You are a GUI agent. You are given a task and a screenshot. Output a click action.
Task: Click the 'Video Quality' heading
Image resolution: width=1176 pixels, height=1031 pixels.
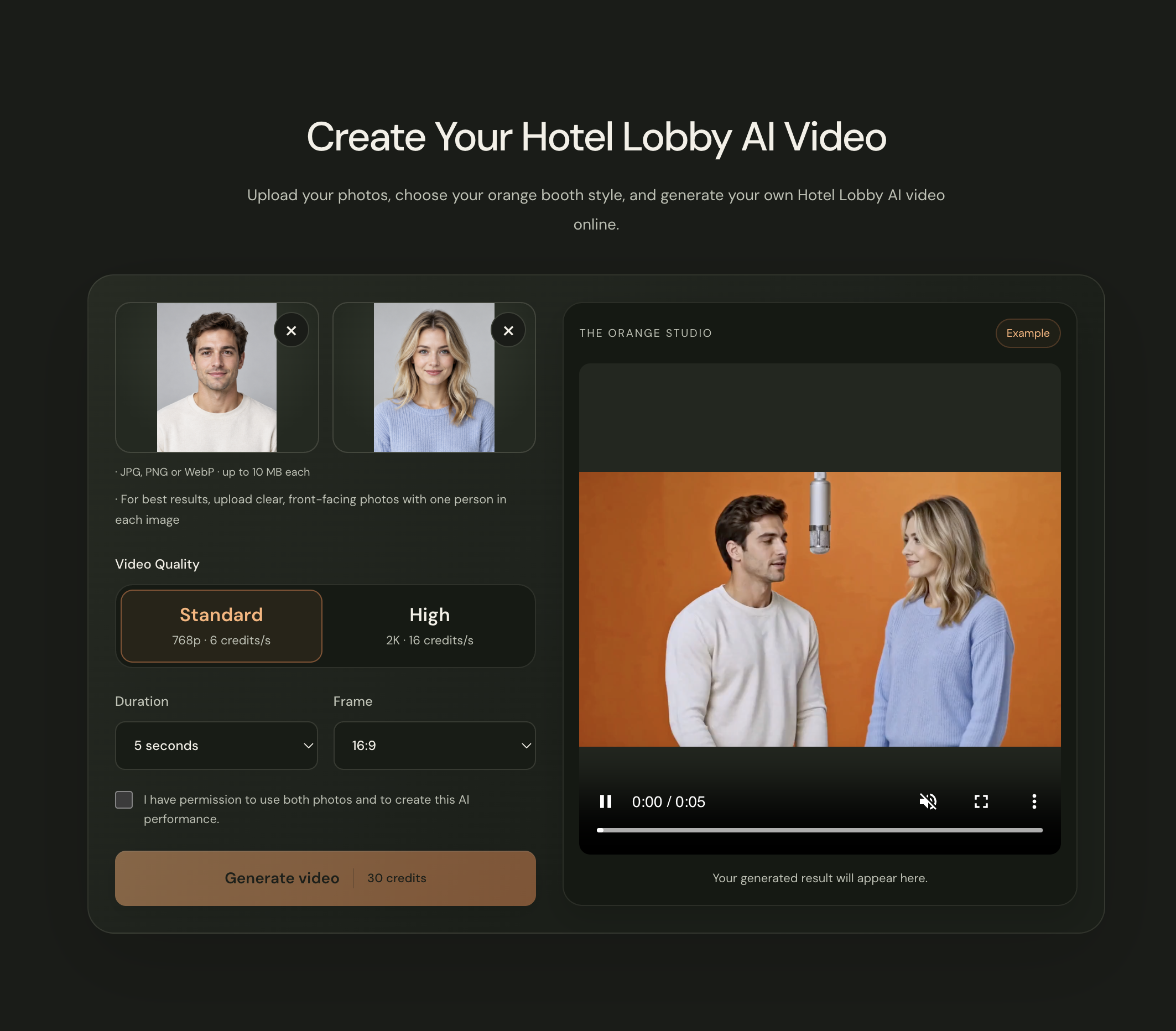[157, 564]
